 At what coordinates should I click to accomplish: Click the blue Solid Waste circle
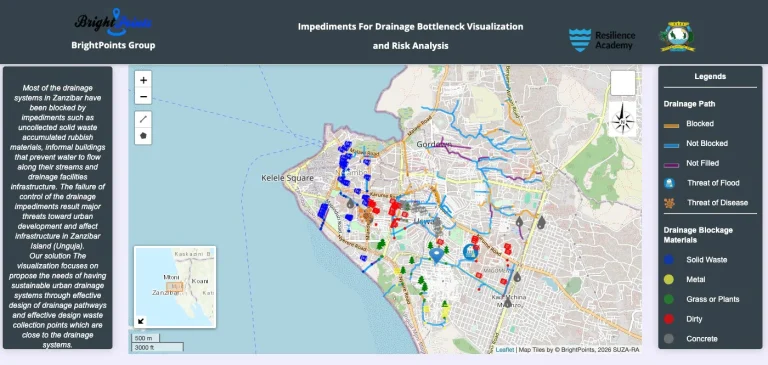669,260
